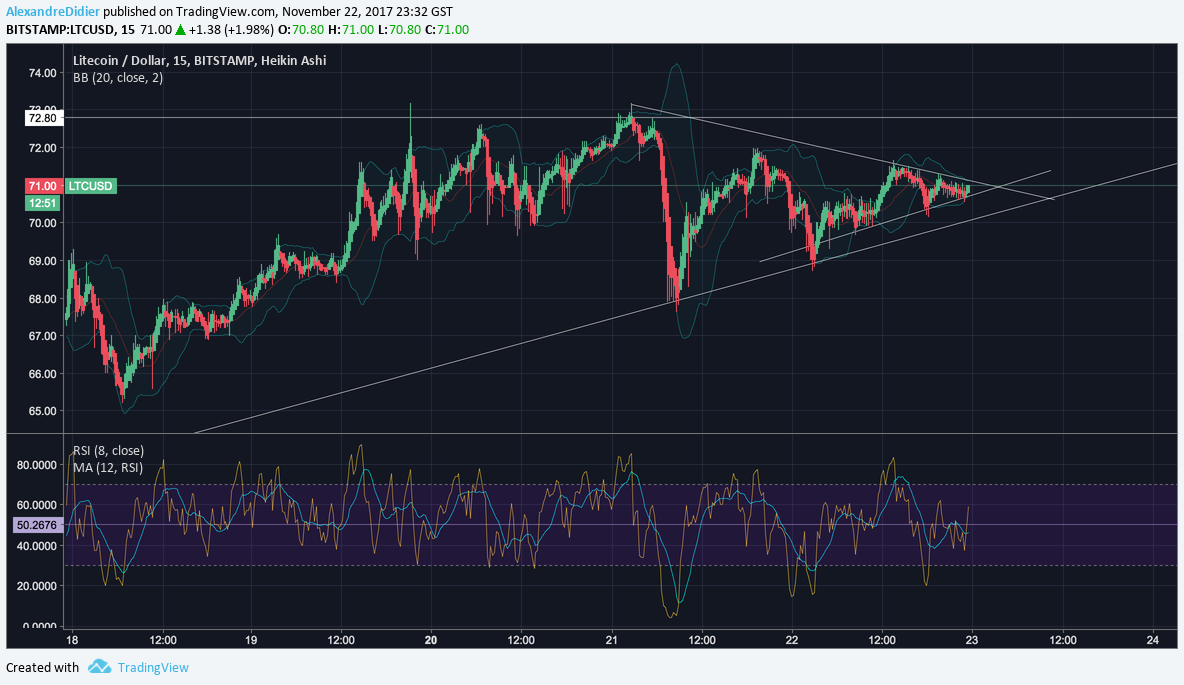Click 69.00 on the price axis
The image size is (1184, 685).
[x=42, y=261]
